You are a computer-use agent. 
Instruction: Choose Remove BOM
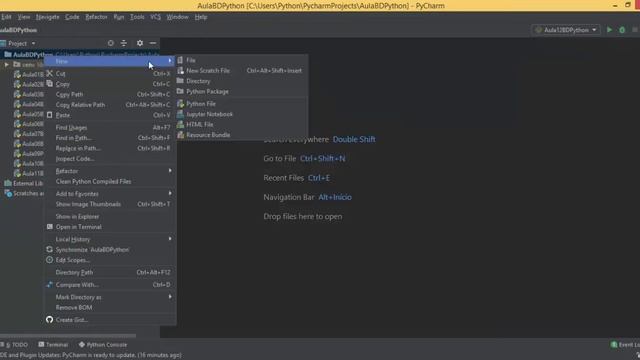coord(110,307)
